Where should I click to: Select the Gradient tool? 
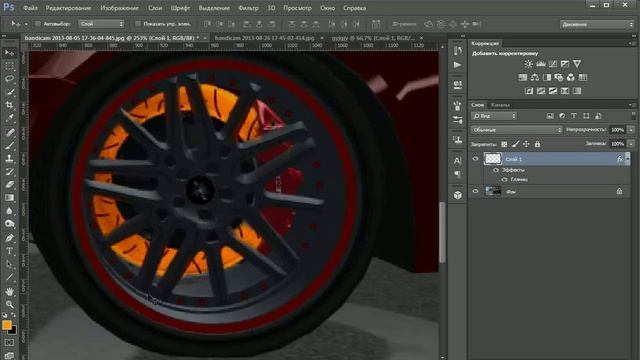pos(9,198)
